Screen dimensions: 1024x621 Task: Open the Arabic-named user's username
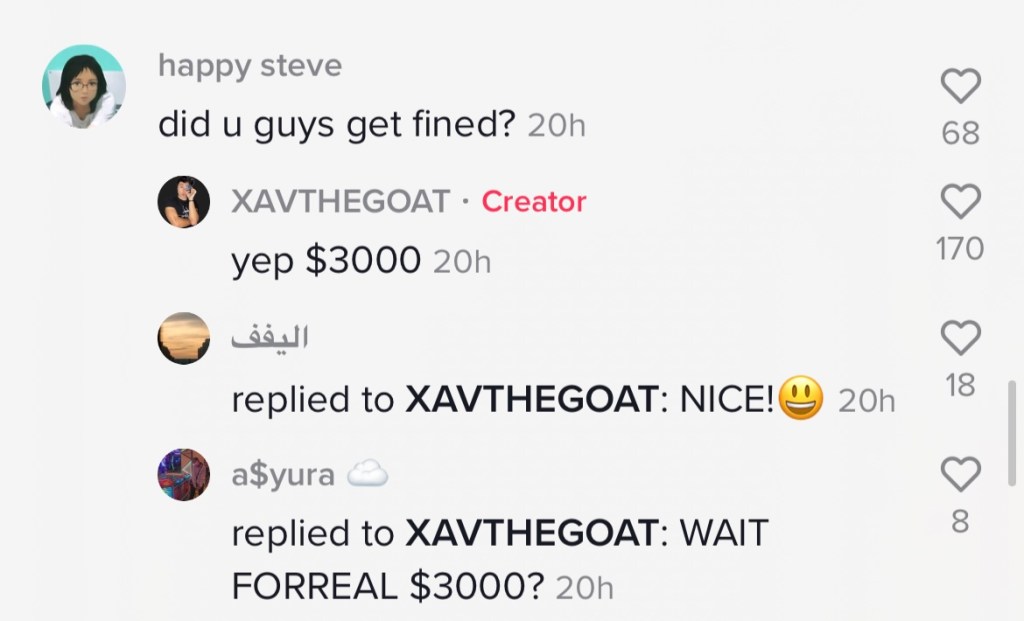270,338
